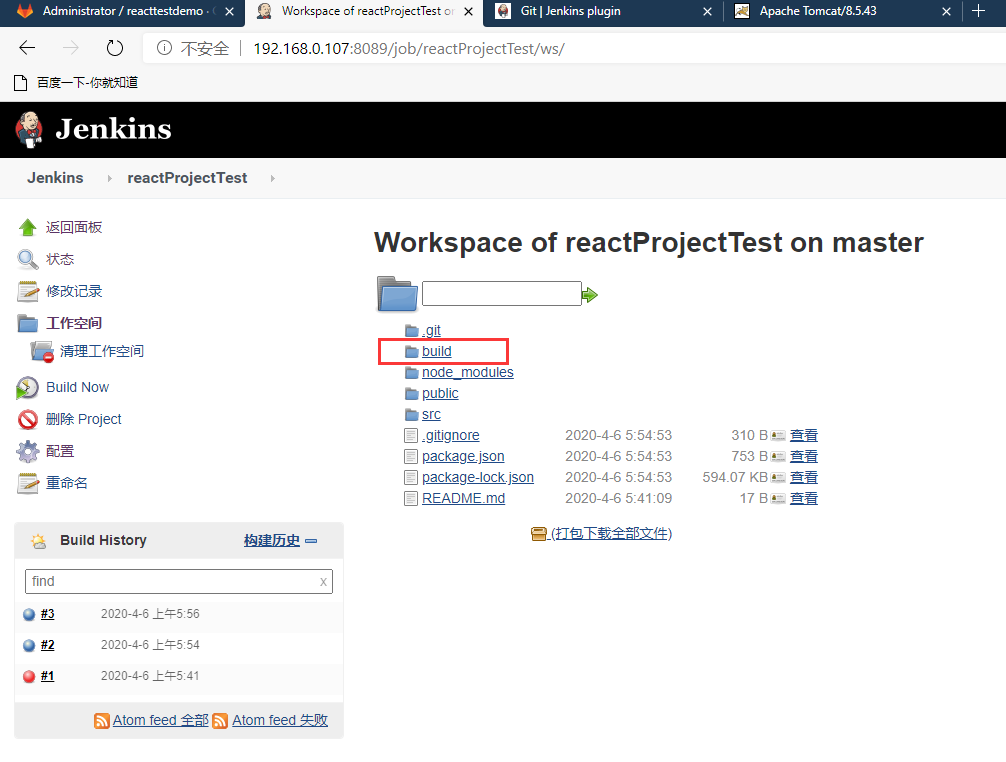Open a new browser tab with plus button
This screenshot has height=762, width=1006.
coord(978,11)
